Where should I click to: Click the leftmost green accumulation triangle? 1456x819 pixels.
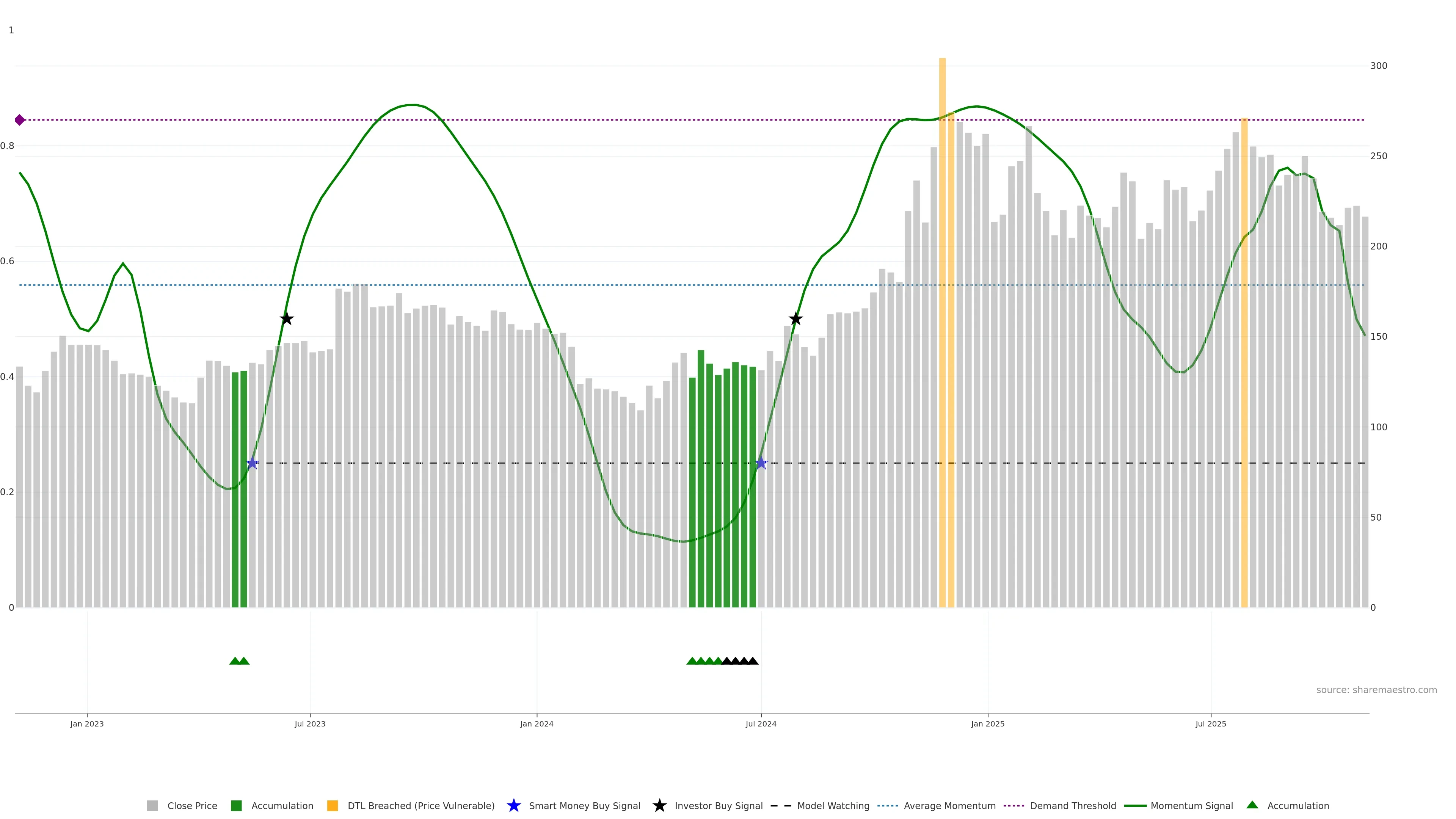coord(235,661)
